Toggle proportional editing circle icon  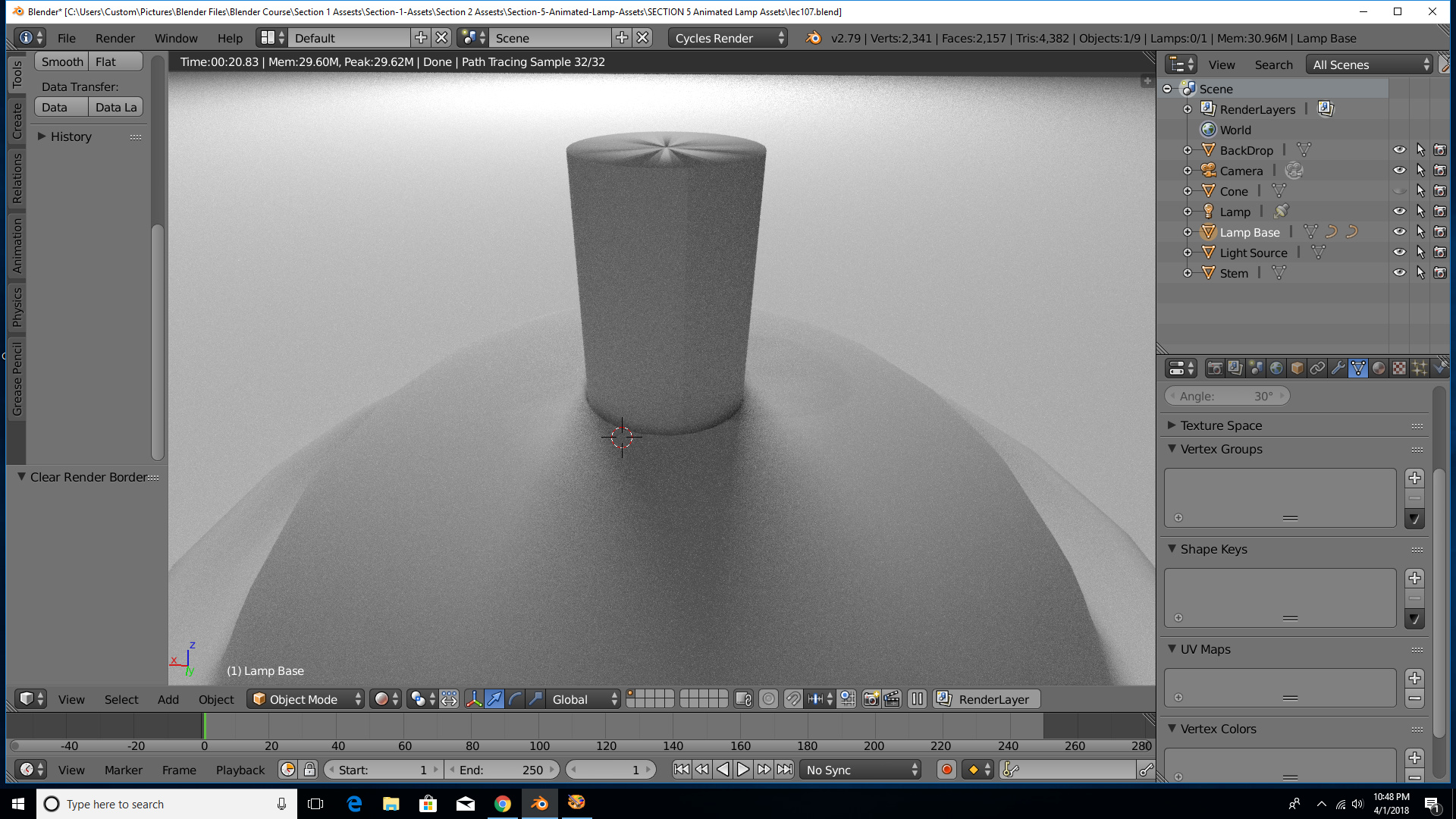[x=768, y=699]
